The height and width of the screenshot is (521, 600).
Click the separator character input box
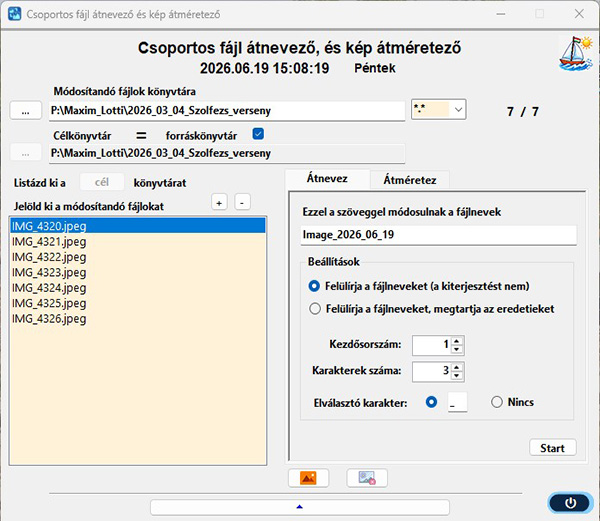(457, 402)
